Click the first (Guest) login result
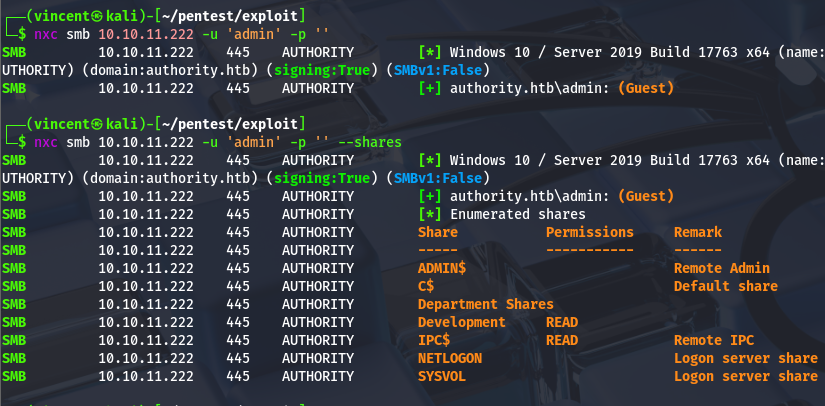The width and height of the screenshot is (825, 406). [646, 88]
